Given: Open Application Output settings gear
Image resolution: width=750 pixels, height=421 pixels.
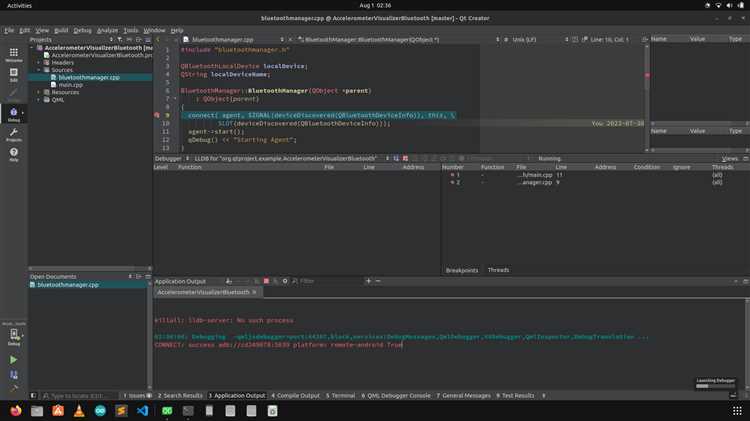Looking at the screenshot, I should 285,281.
